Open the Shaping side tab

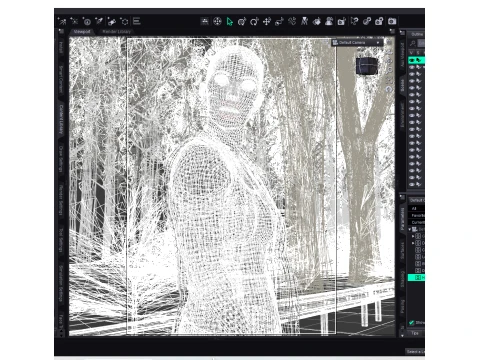tap(402, 279)
